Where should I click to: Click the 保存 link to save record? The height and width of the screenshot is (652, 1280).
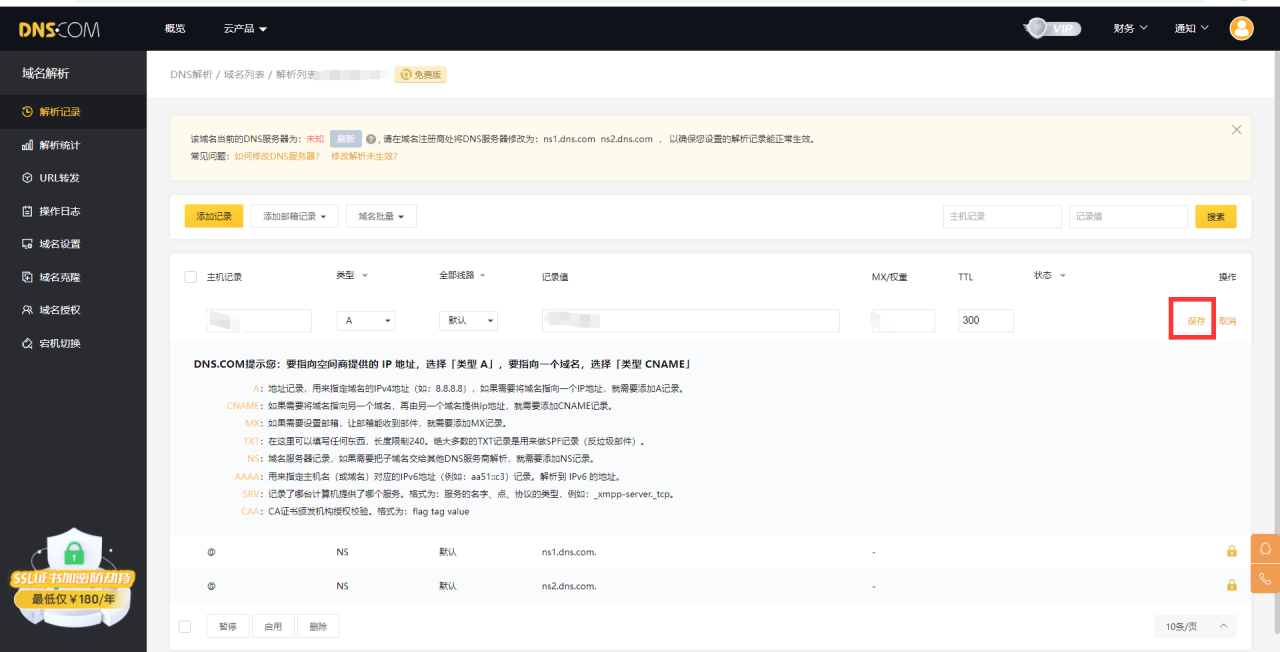tap(1196, 321)
